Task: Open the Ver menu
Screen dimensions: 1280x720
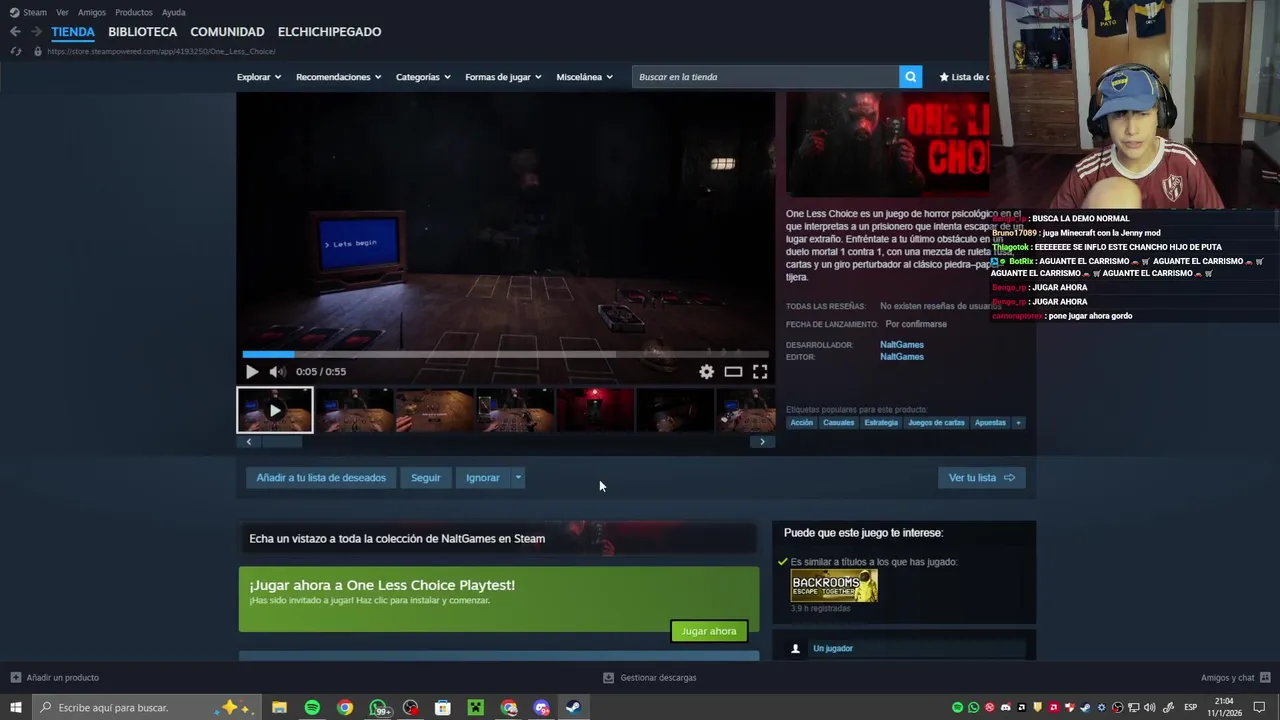Action: [x=62, y=13]
